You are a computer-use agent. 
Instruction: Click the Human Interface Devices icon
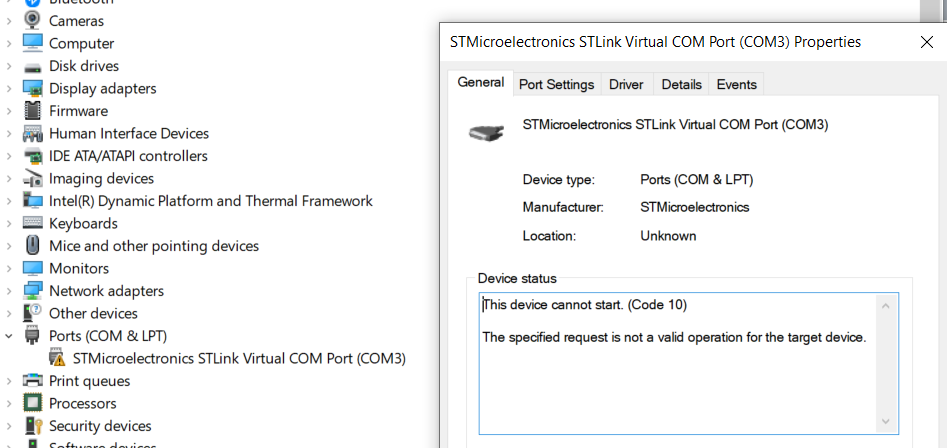tap(33, 133)
